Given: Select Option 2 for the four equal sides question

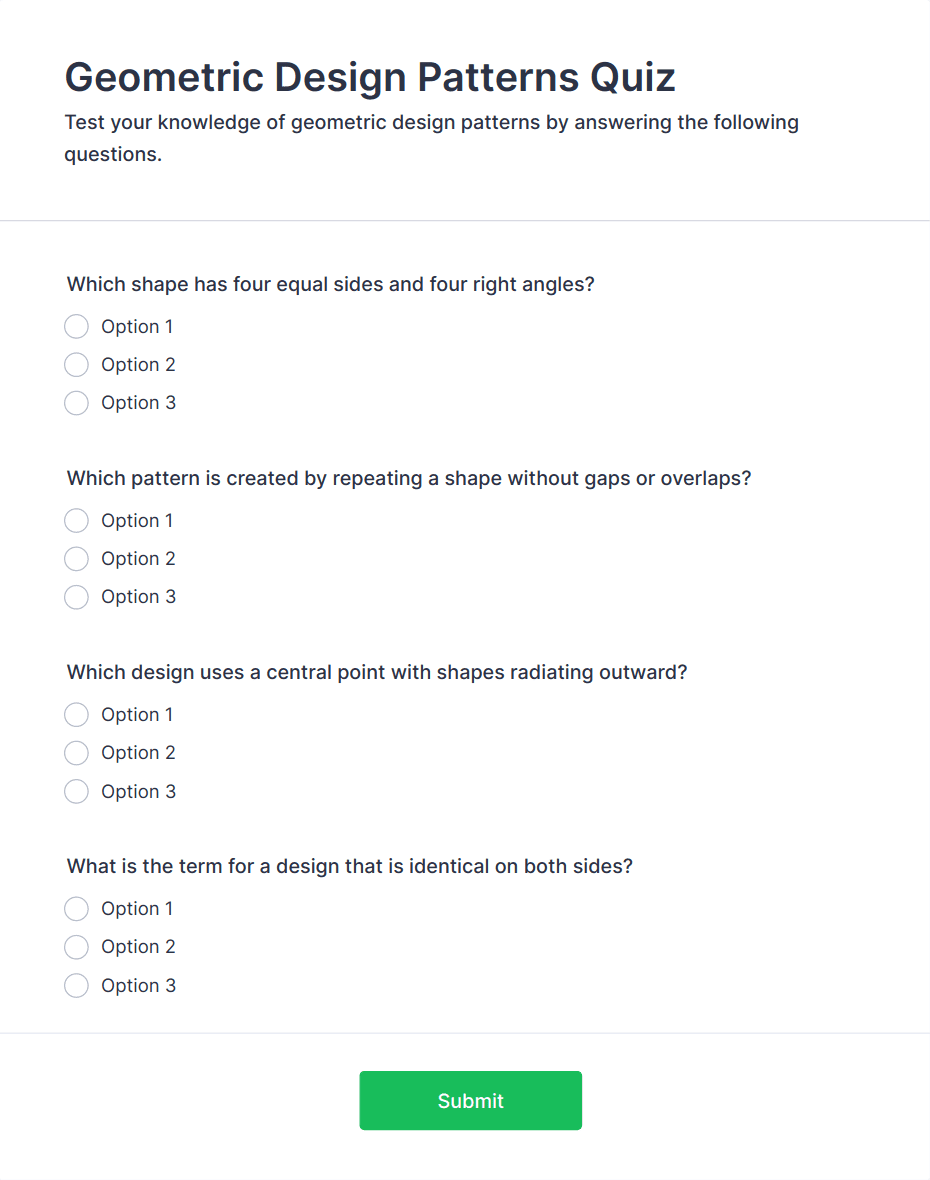Looking at the screenshot, I should coord(76,364).
